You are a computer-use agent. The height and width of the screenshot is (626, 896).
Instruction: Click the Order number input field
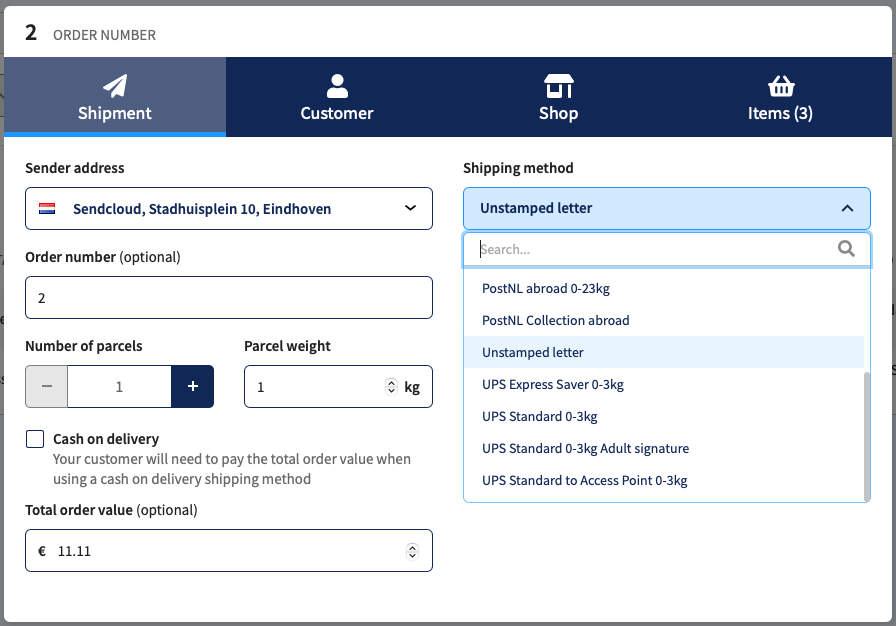click(229, 298)
